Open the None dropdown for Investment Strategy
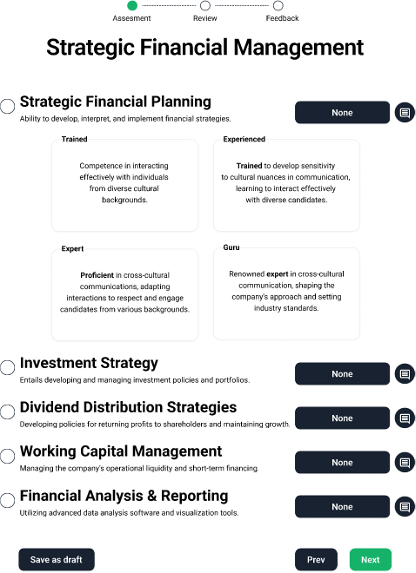 (342, 374)
